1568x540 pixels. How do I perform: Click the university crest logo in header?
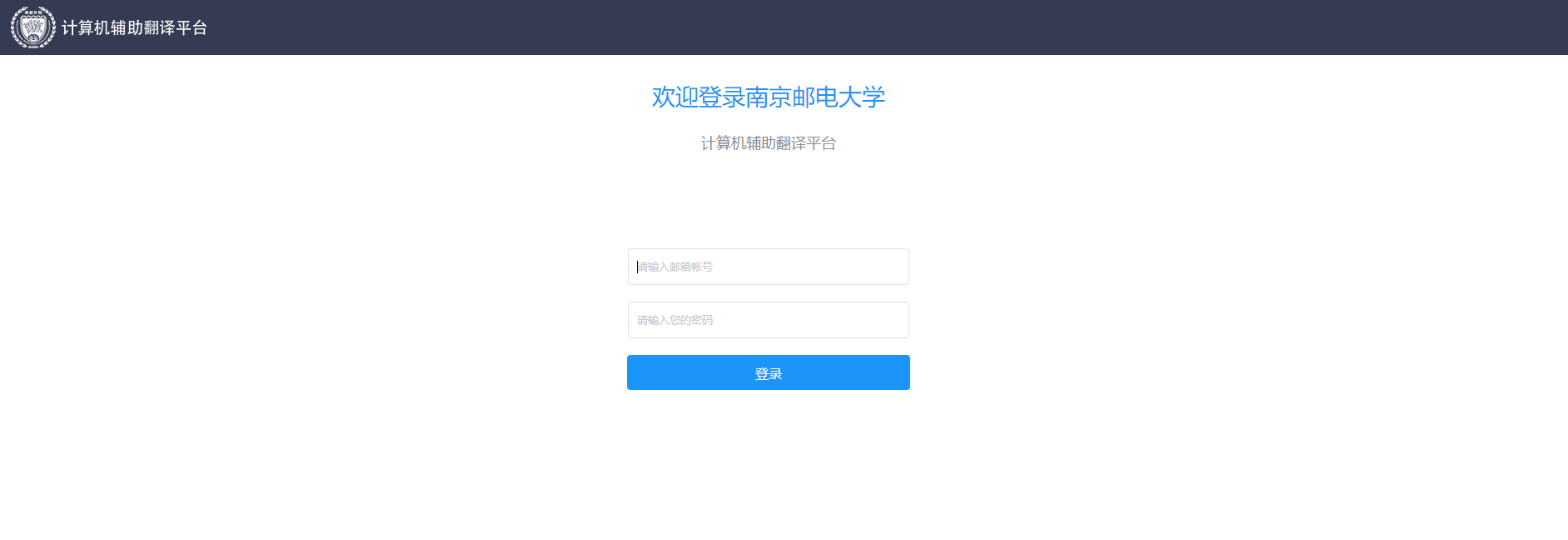coord(33,27)
